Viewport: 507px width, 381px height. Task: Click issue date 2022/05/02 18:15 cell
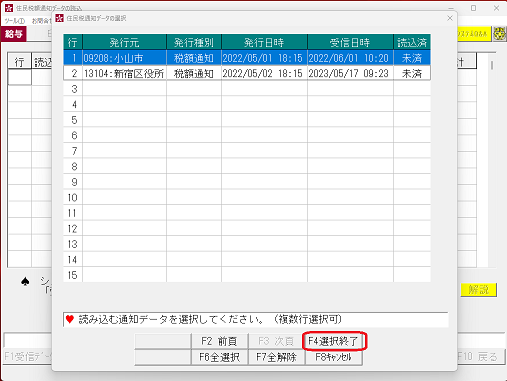point(264,73)
